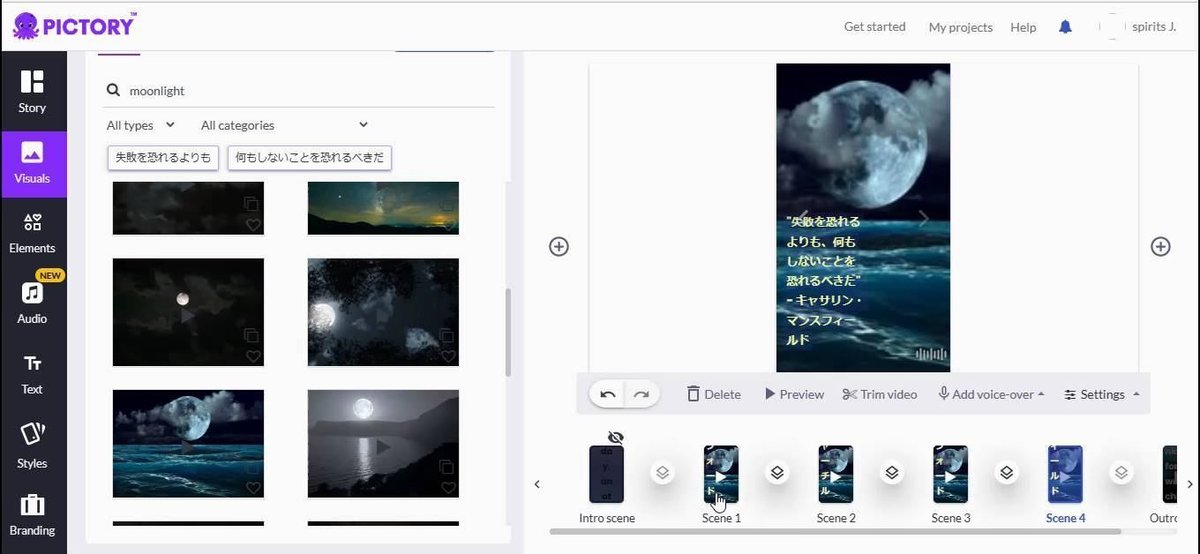Open the Help menu
Image resolution: width=1200 pixels, height=554 pixels.
[x=1023, y=27]
